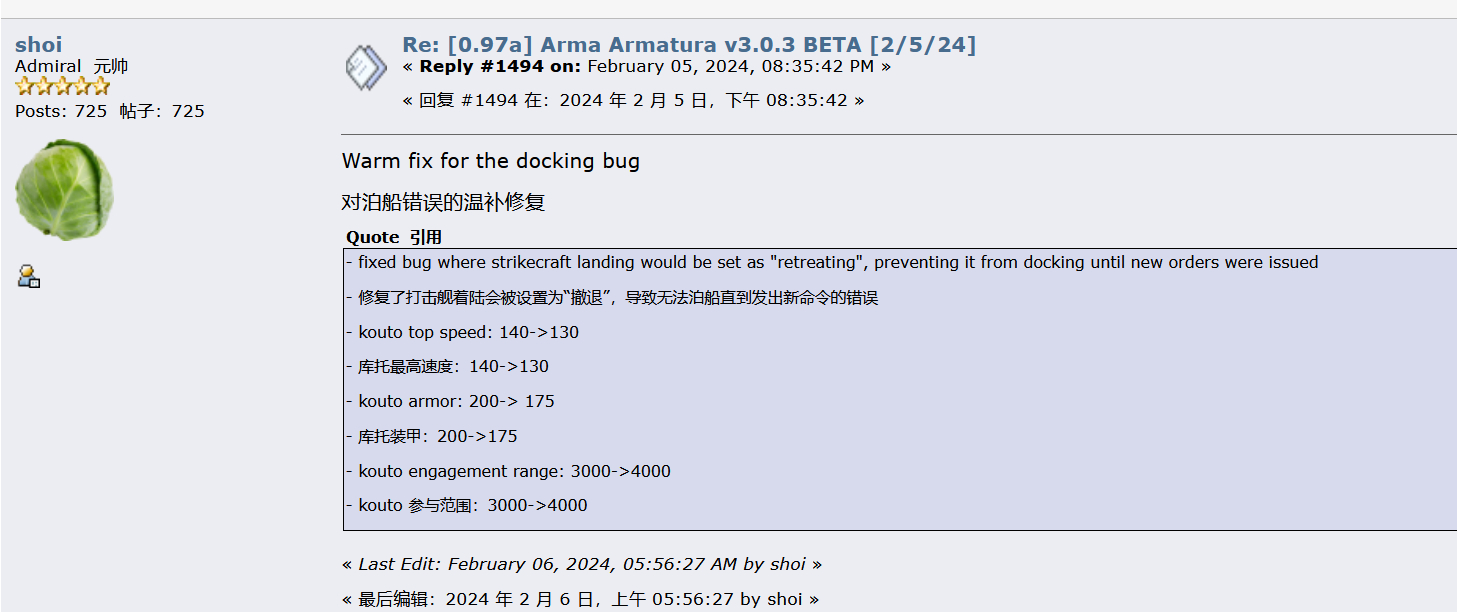Click the first gold rank star
The image size is (1457, 612).
(24, 87)
